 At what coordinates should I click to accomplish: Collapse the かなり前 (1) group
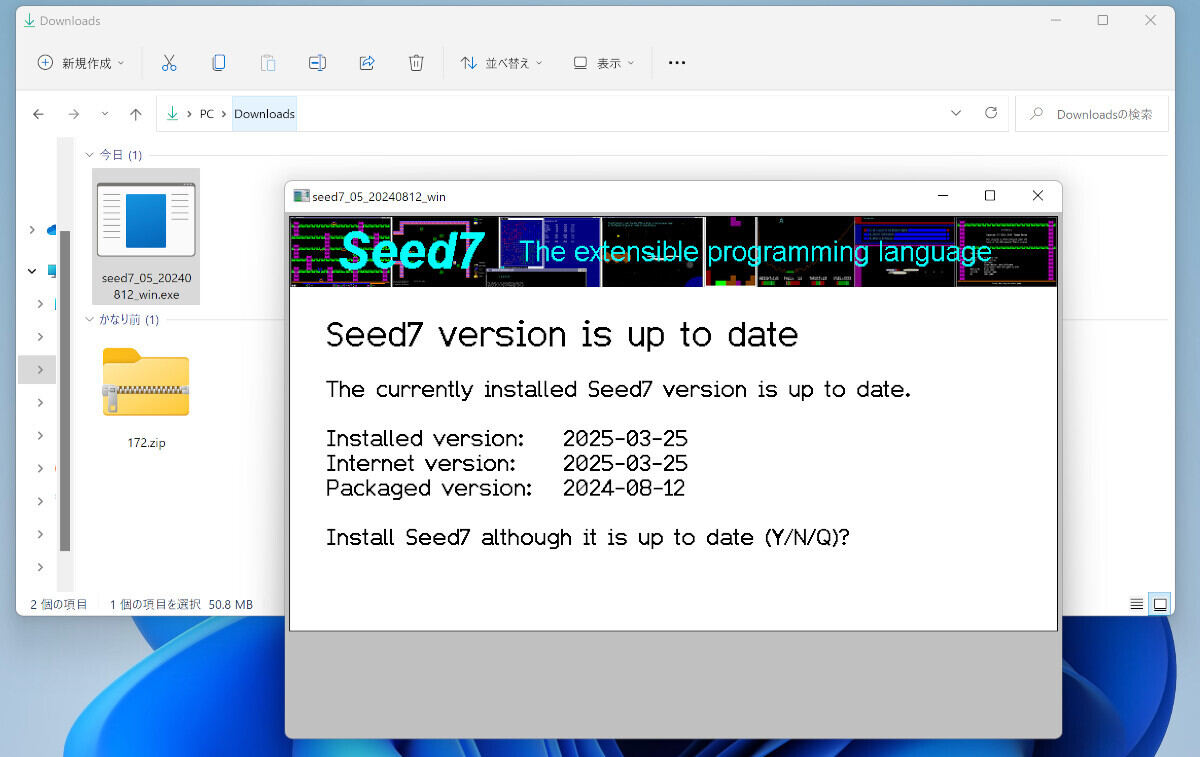pyautogui.click(x=89, y=320)
